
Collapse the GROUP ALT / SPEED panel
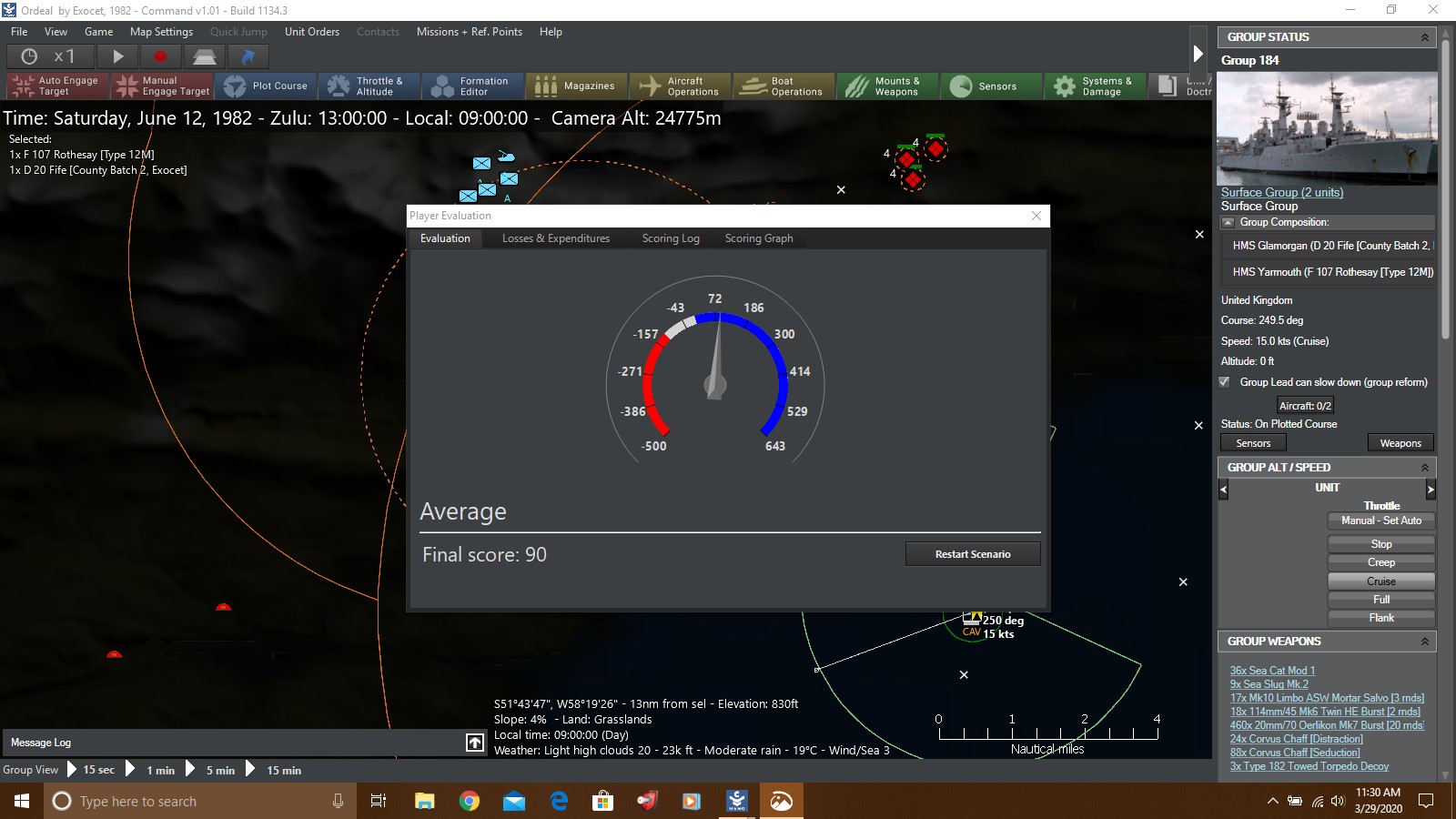tap(1424, 468)
